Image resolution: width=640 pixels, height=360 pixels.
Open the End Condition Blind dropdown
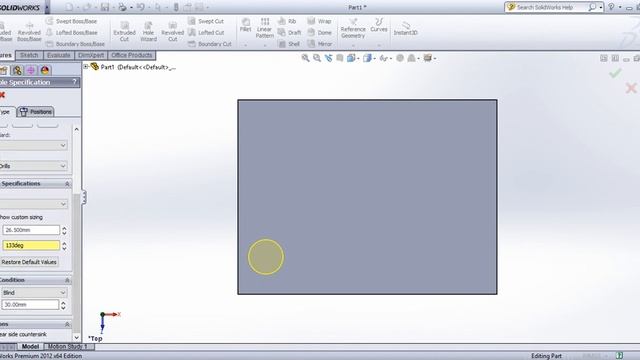[34, 292]
